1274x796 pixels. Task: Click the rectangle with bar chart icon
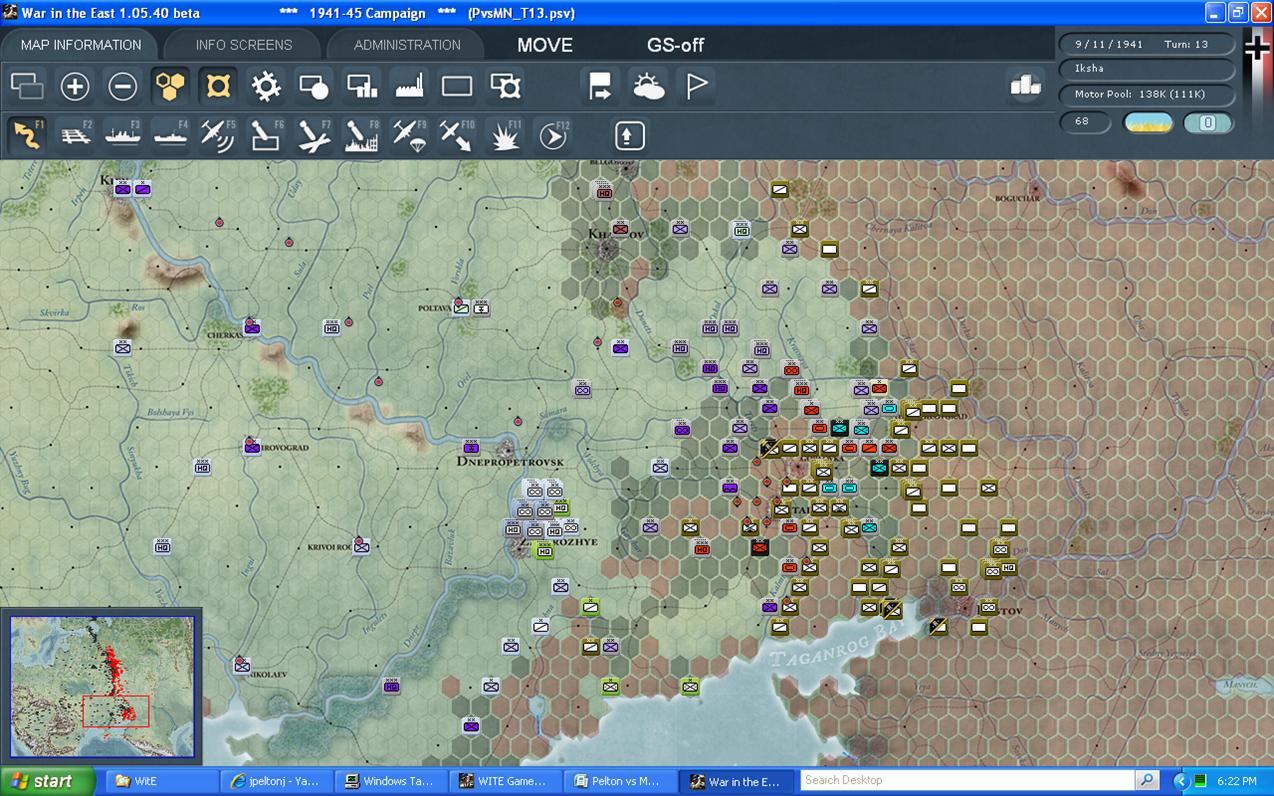362,87
